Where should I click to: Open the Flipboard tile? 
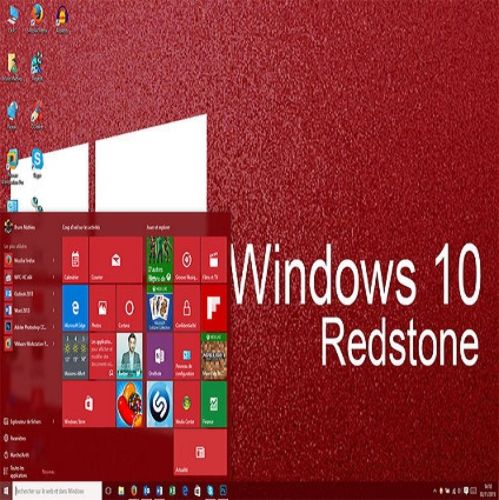tap(214, 308)
